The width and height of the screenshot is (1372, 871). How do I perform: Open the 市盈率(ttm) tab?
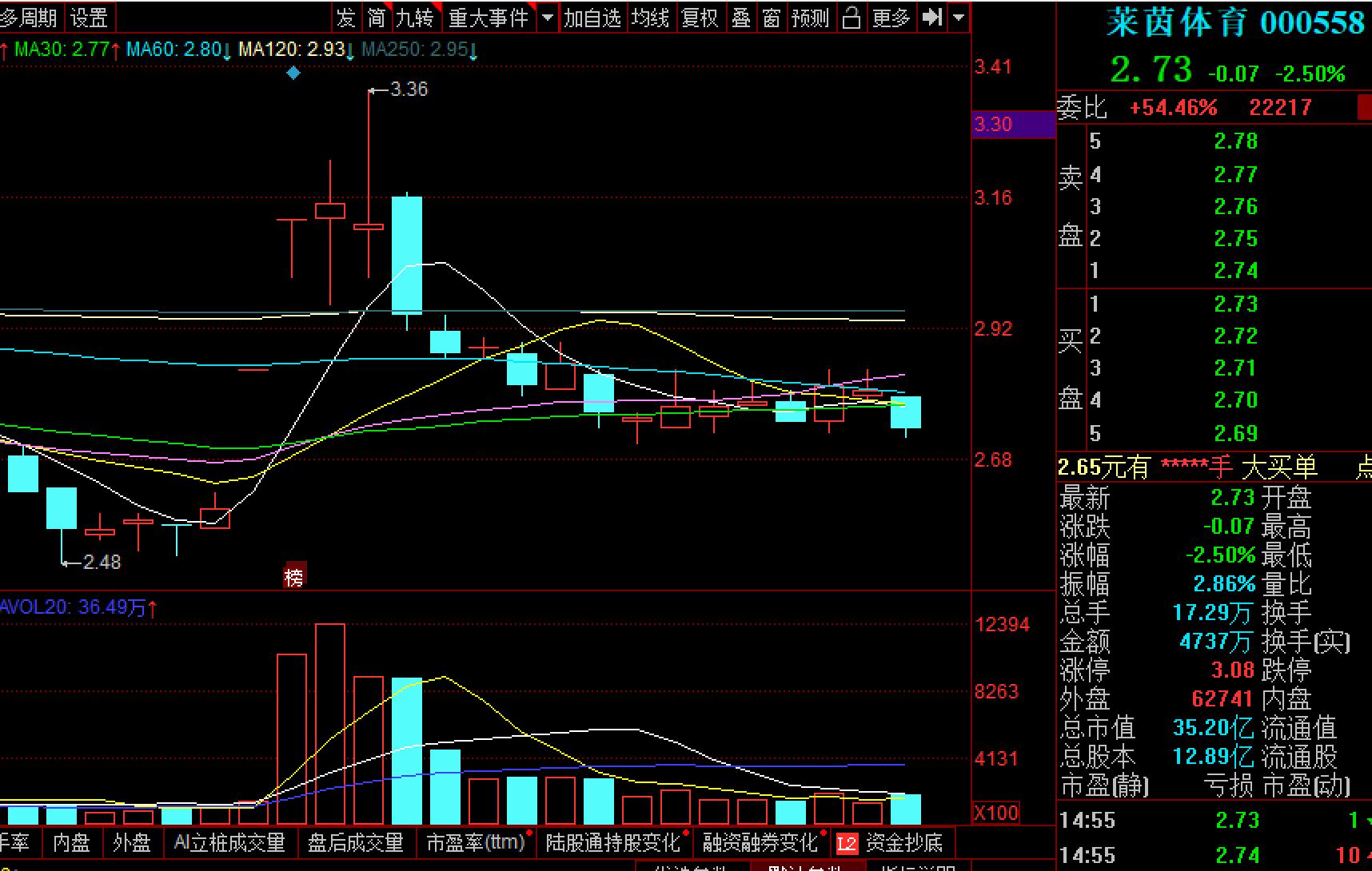click(x=476, y=843)
